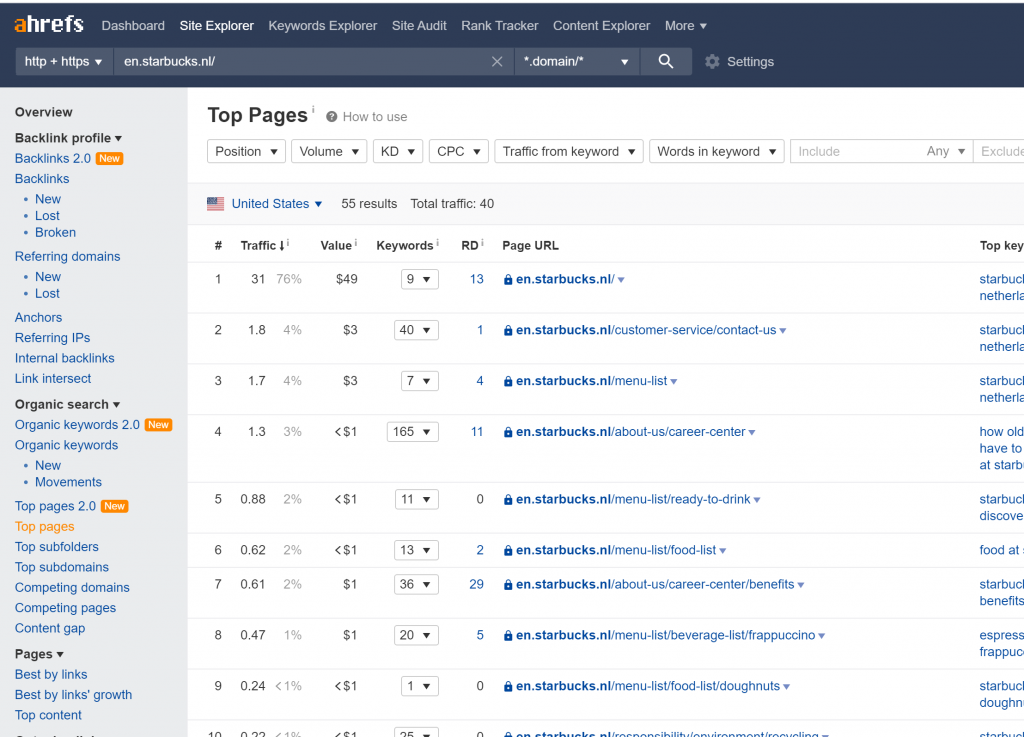Image resolution: width=1024 pixels, height=737 pixels.
Task: Open the *.domain/* mode dropdown
Action: click(576, 61)
